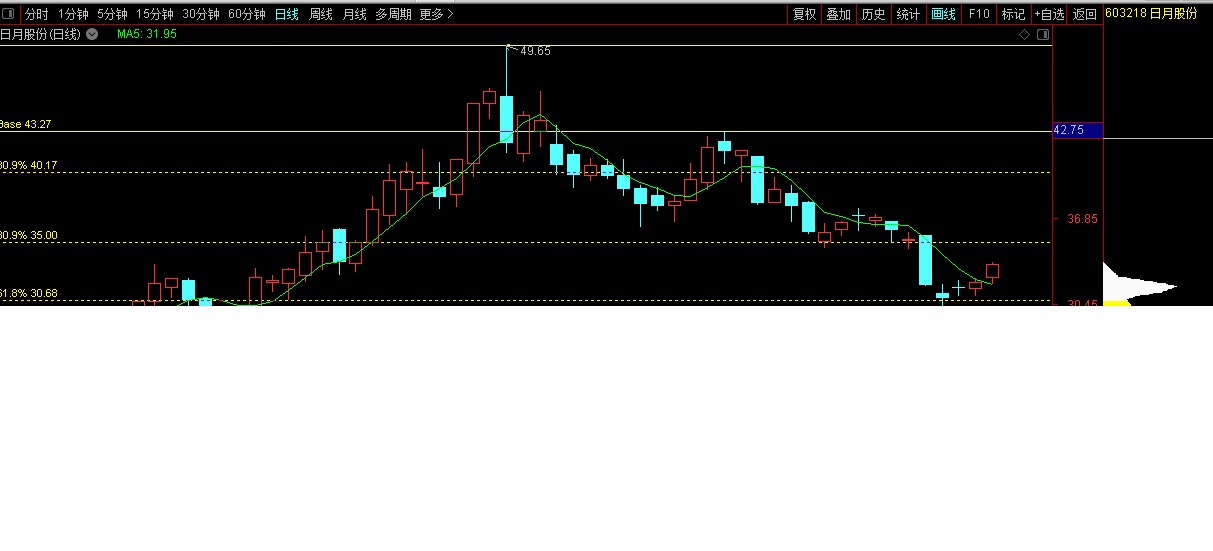Select the 1分钟 period tab
The image size is (1213, 551).
(x=73, y=14)
